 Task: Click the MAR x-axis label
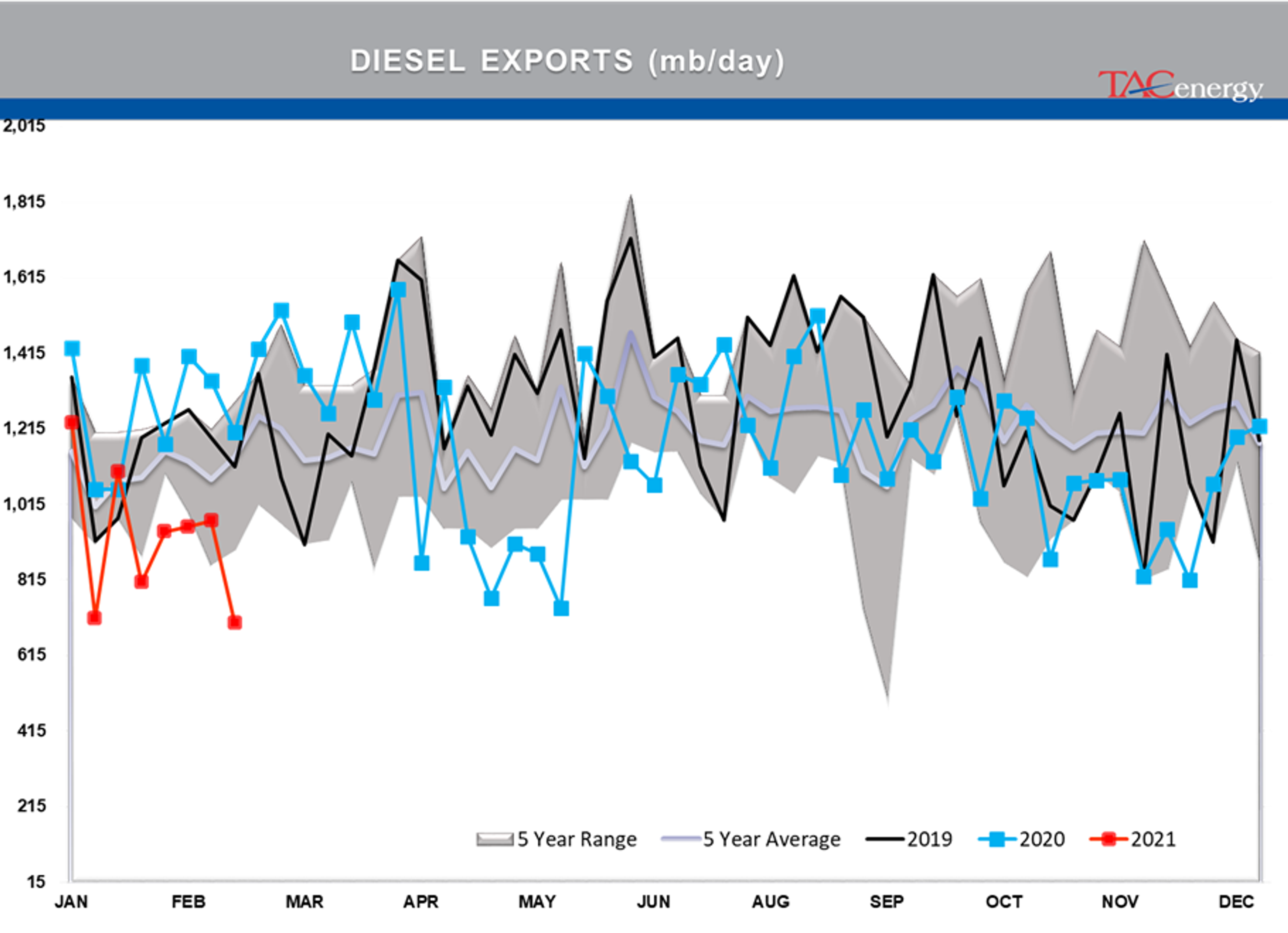pyautogui.click(x=305, y=902)
